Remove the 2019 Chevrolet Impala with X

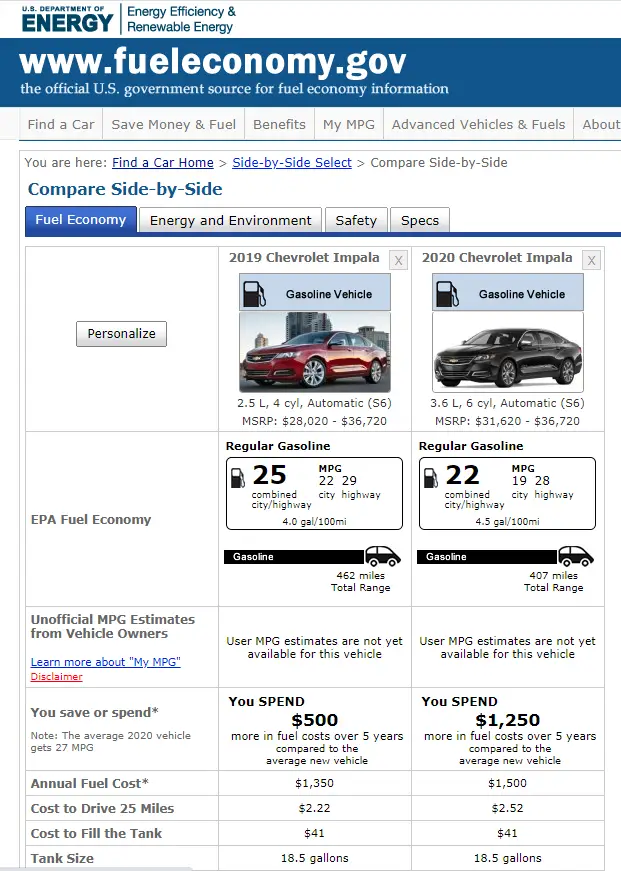398,260
